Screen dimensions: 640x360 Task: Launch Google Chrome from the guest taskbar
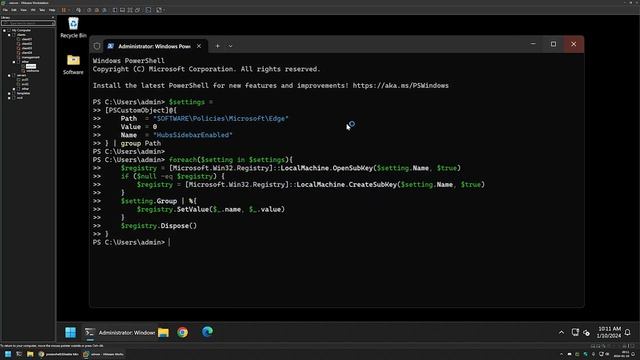tap(182, 332)
